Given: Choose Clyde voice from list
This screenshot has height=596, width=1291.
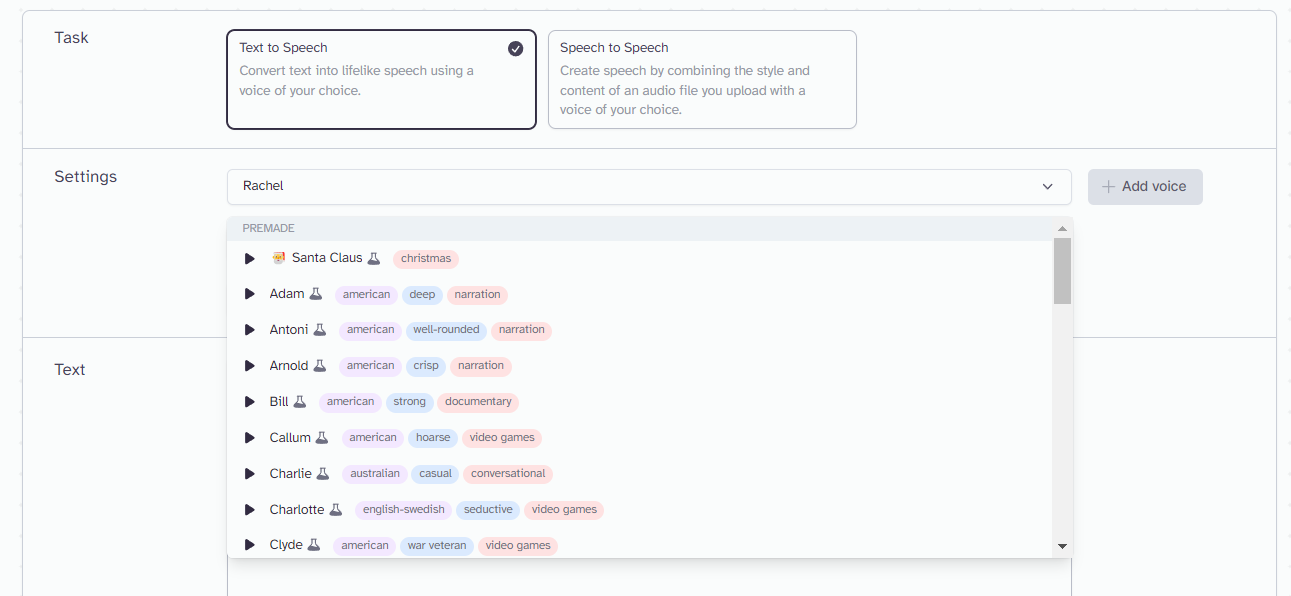Looking at the screenshot, I should click(x=640, y=544).
